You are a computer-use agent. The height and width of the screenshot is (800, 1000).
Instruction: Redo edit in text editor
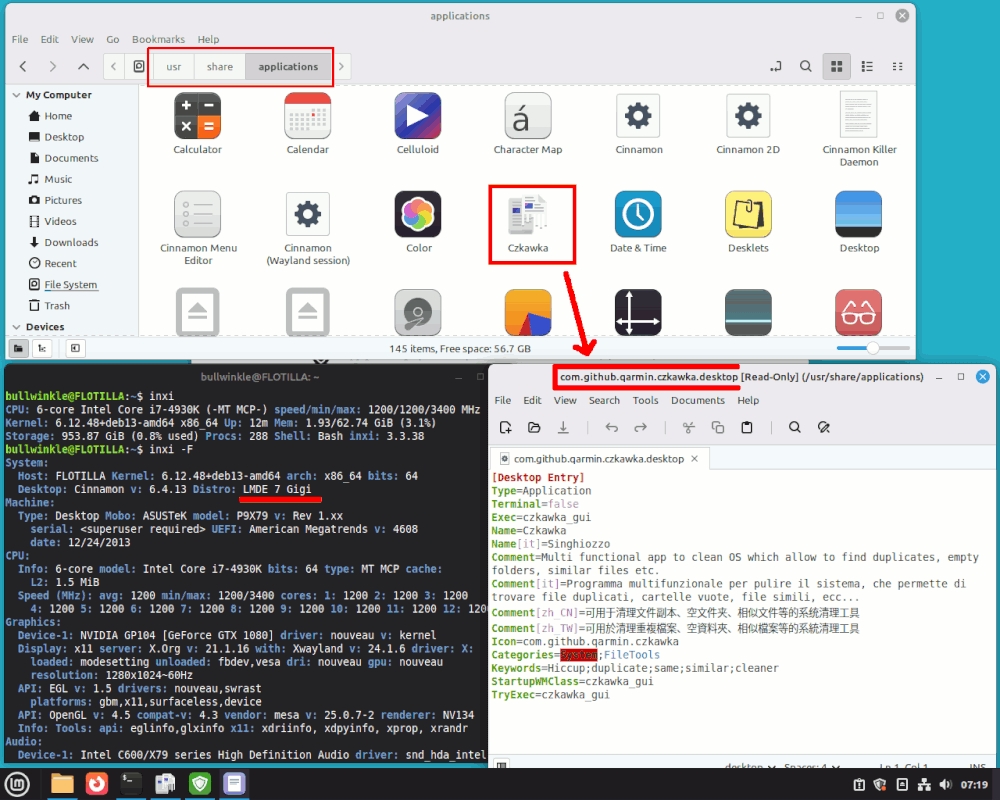tap(640, 427)
